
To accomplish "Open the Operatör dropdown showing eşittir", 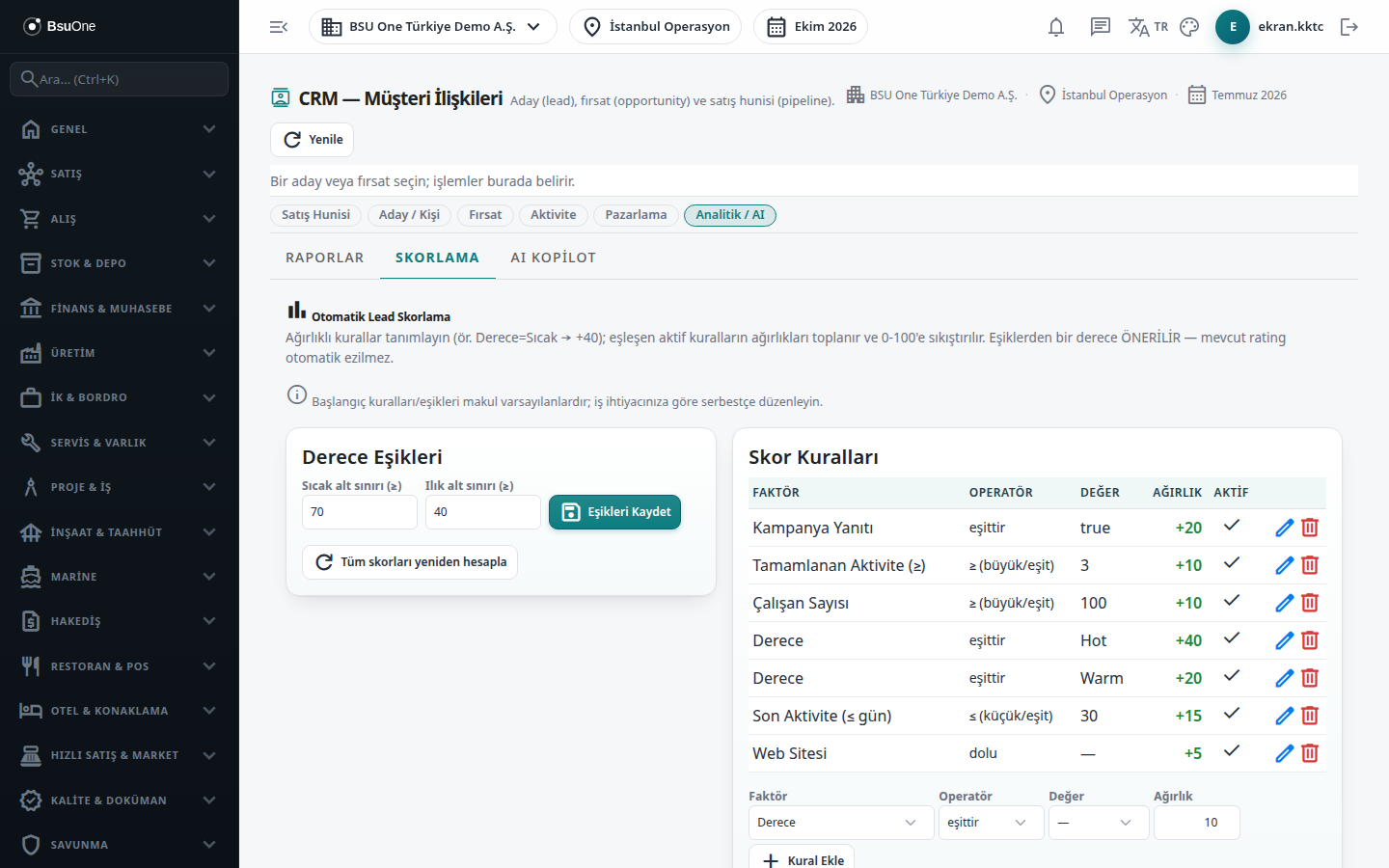I will tap(992, 823).
